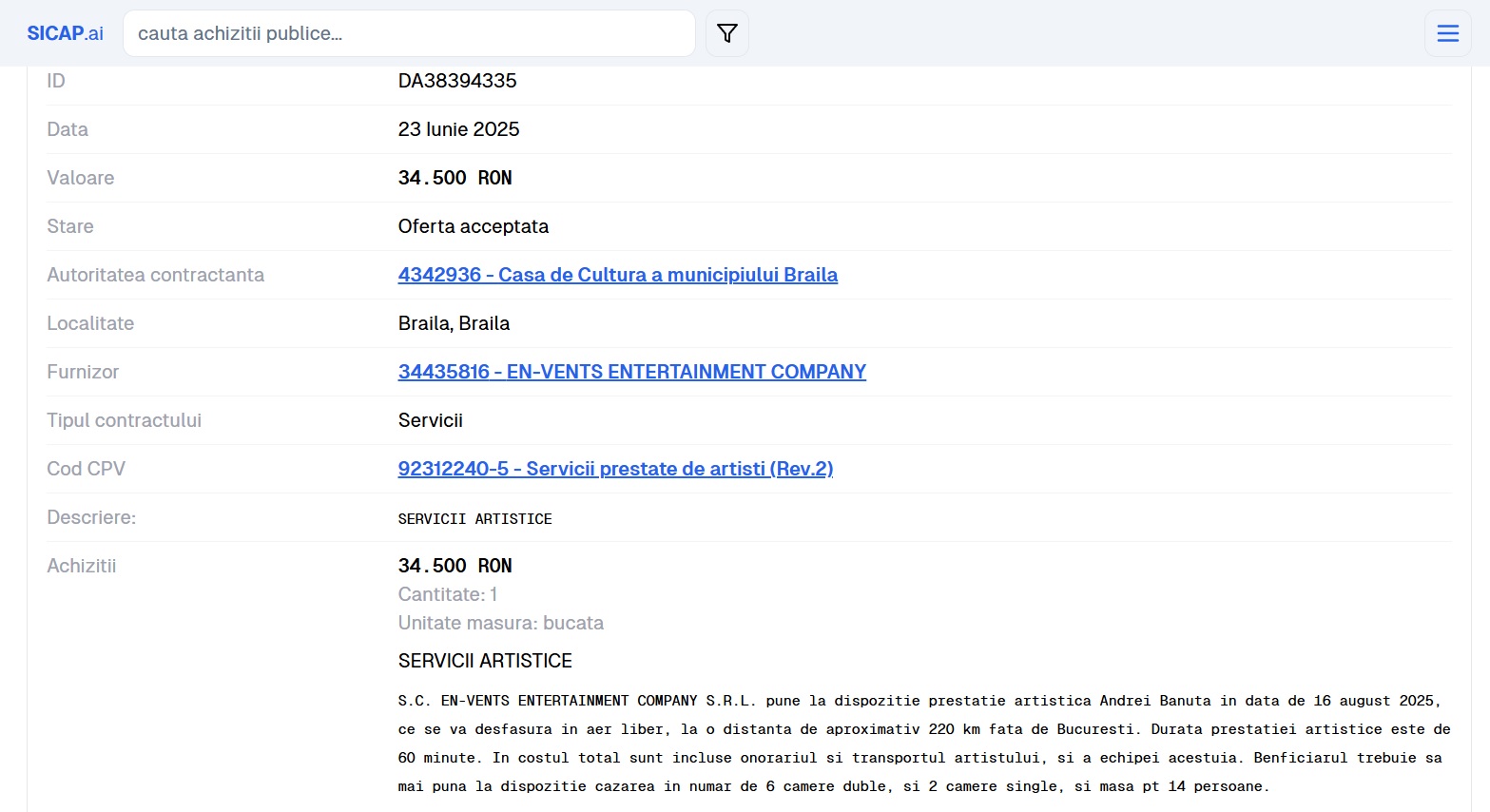
Task: Click the date value 23 Iunie 2025
Action: 459,129
